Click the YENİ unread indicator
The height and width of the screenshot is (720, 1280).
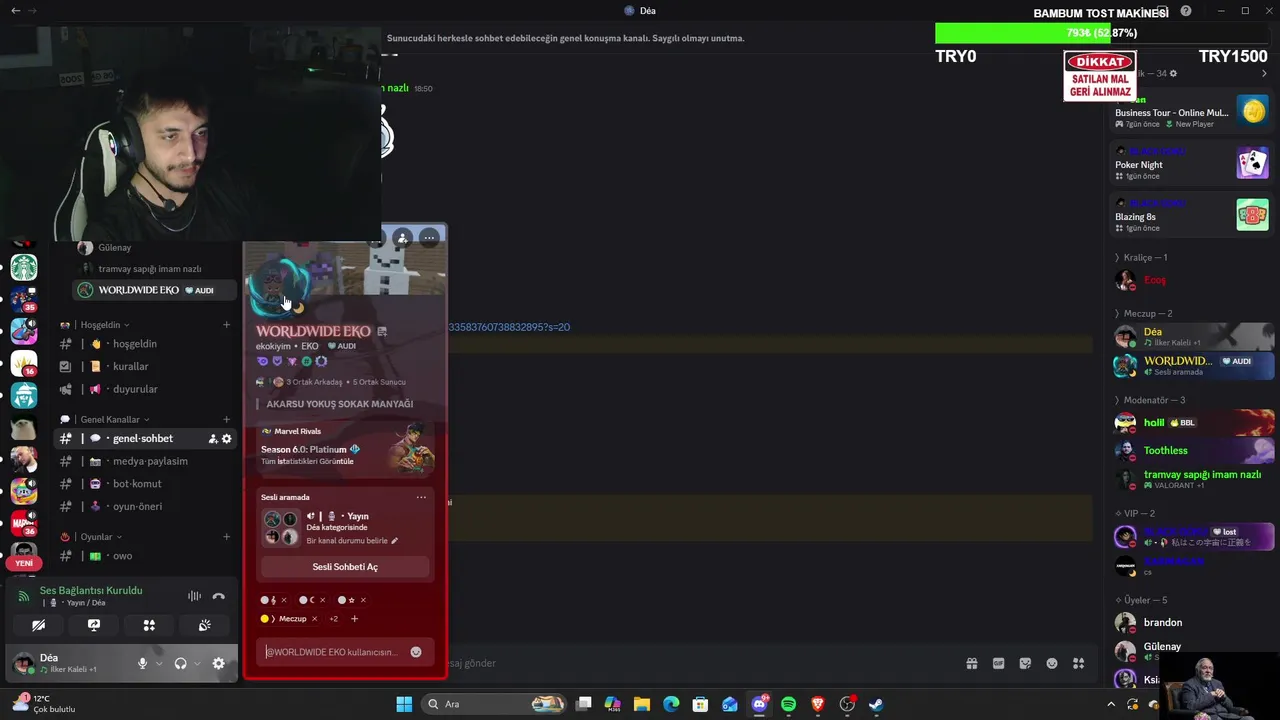click(x=24, y=563)
